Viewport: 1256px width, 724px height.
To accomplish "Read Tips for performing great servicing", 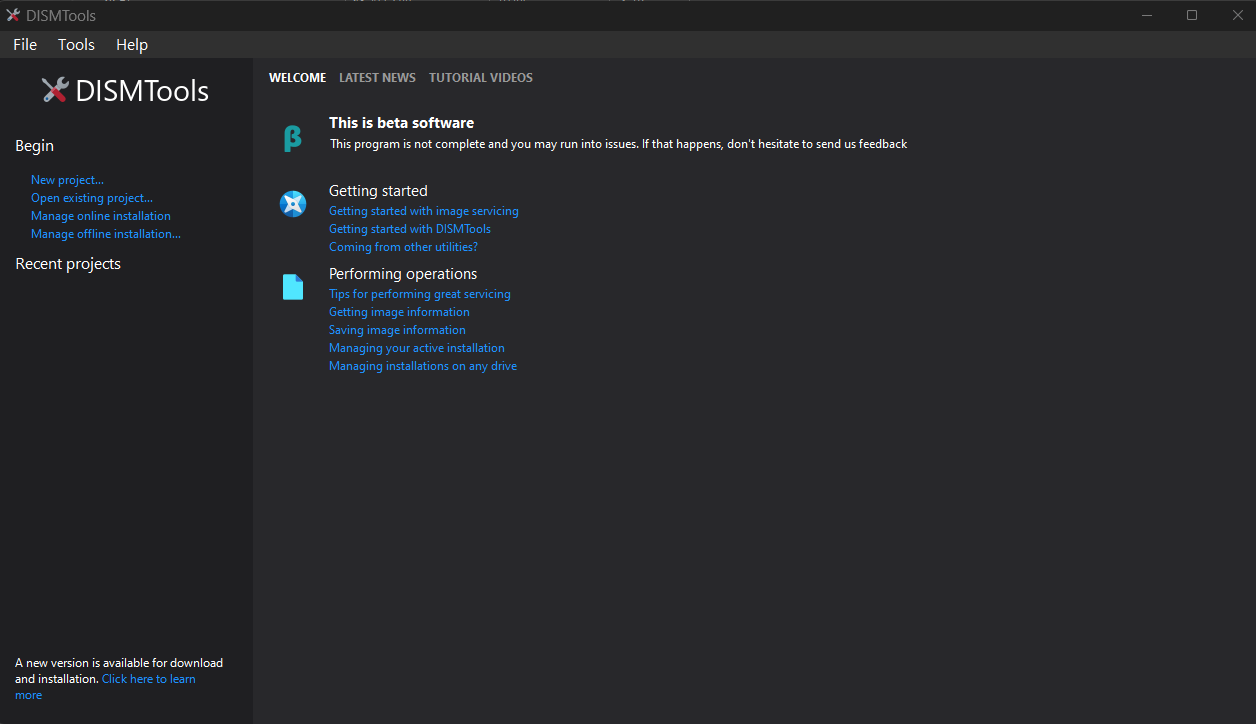I will click(420, 294).
